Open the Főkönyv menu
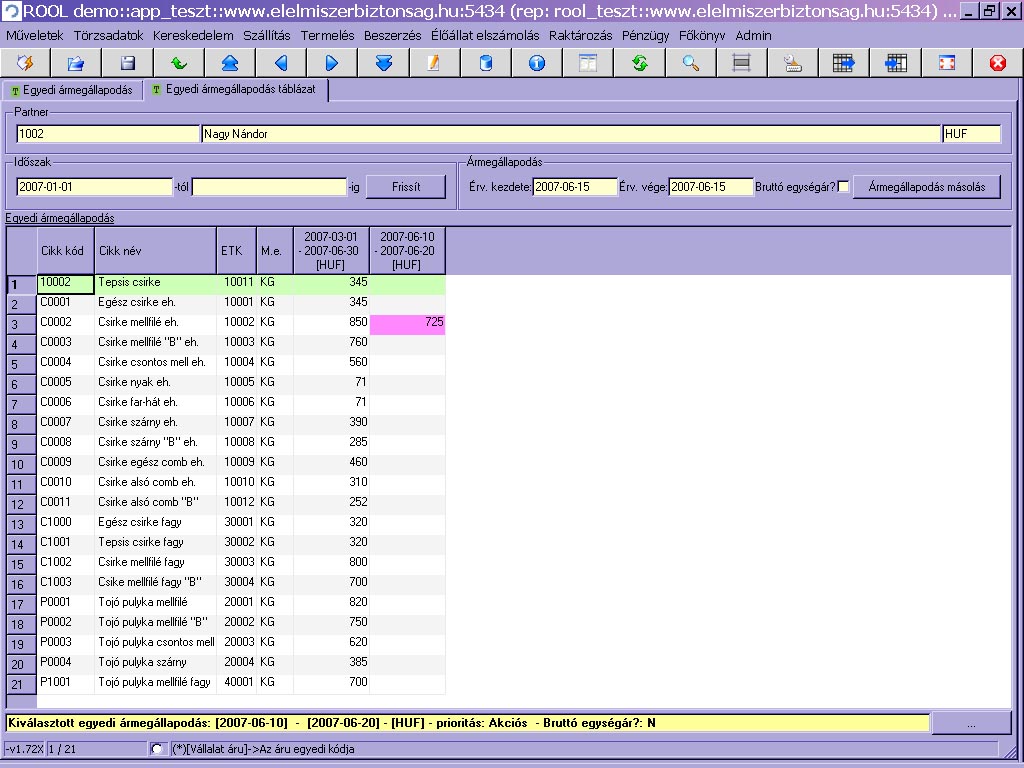Image resolution: width=1024 pixels, height=768 pixels. point(703,35)
